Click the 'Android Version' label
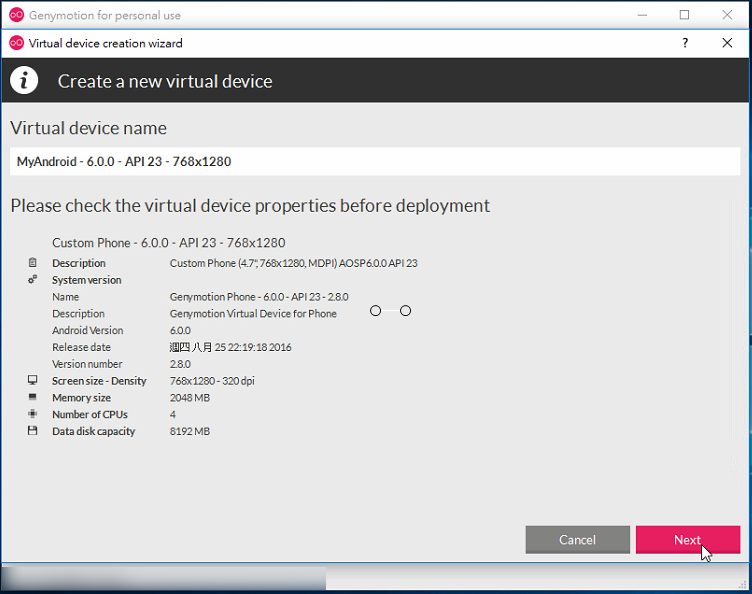Image resolution: width=752 pixels, height=594 pixels. (88, 331)
